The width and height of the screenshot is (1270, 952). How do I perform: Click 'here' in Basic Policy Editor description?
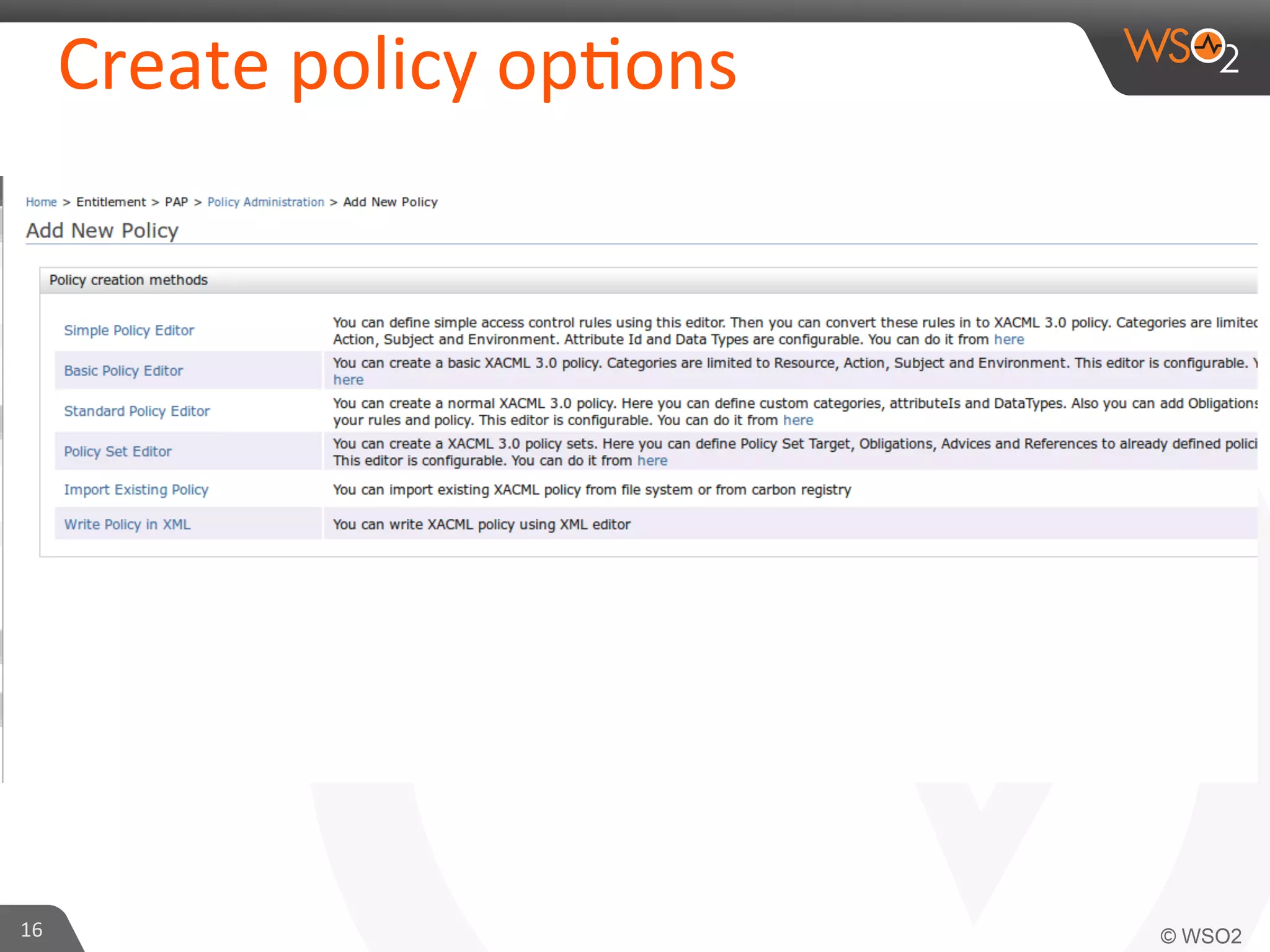(x=349, y=380)
